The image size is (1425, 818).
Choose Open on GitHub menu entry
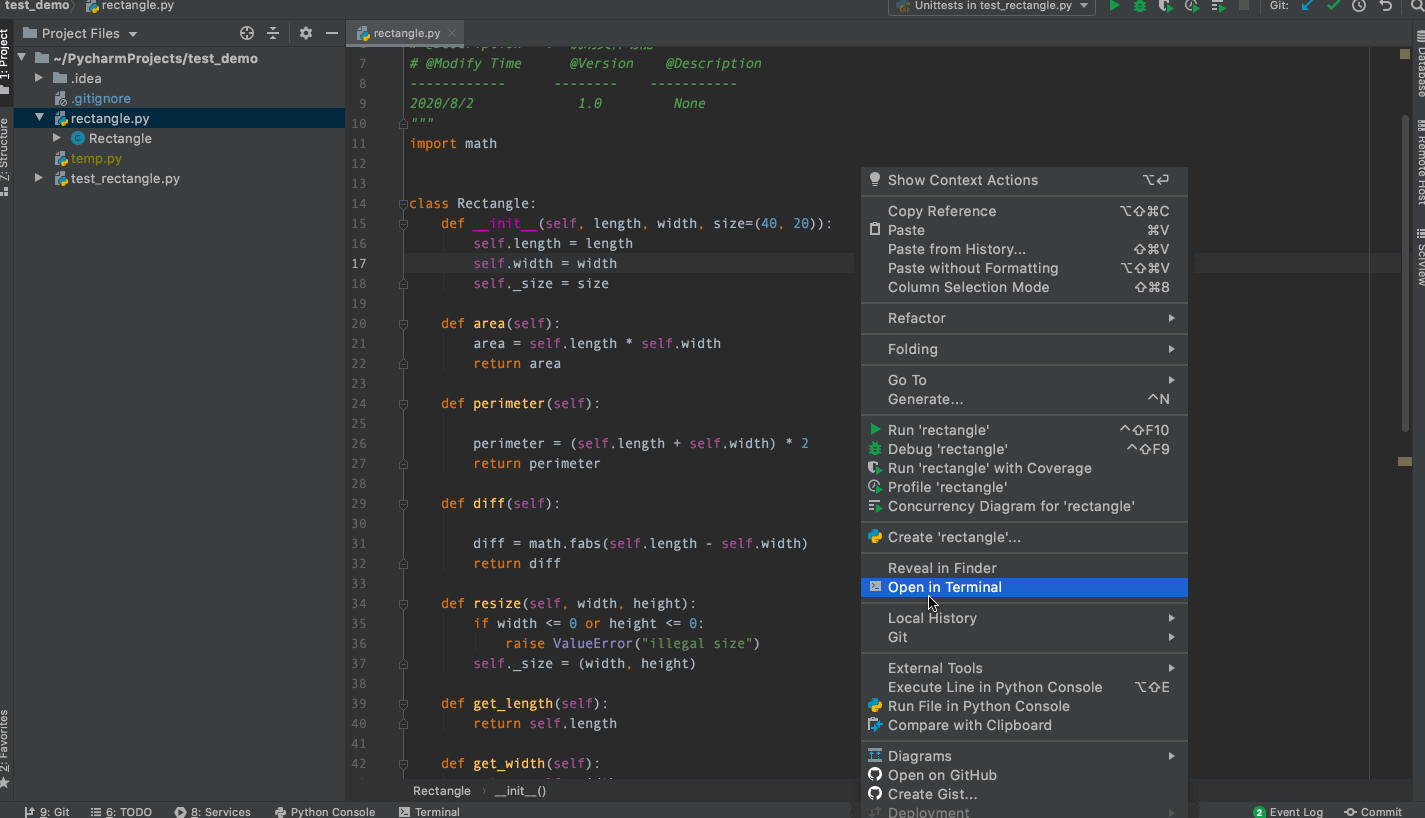(1024, 775)
